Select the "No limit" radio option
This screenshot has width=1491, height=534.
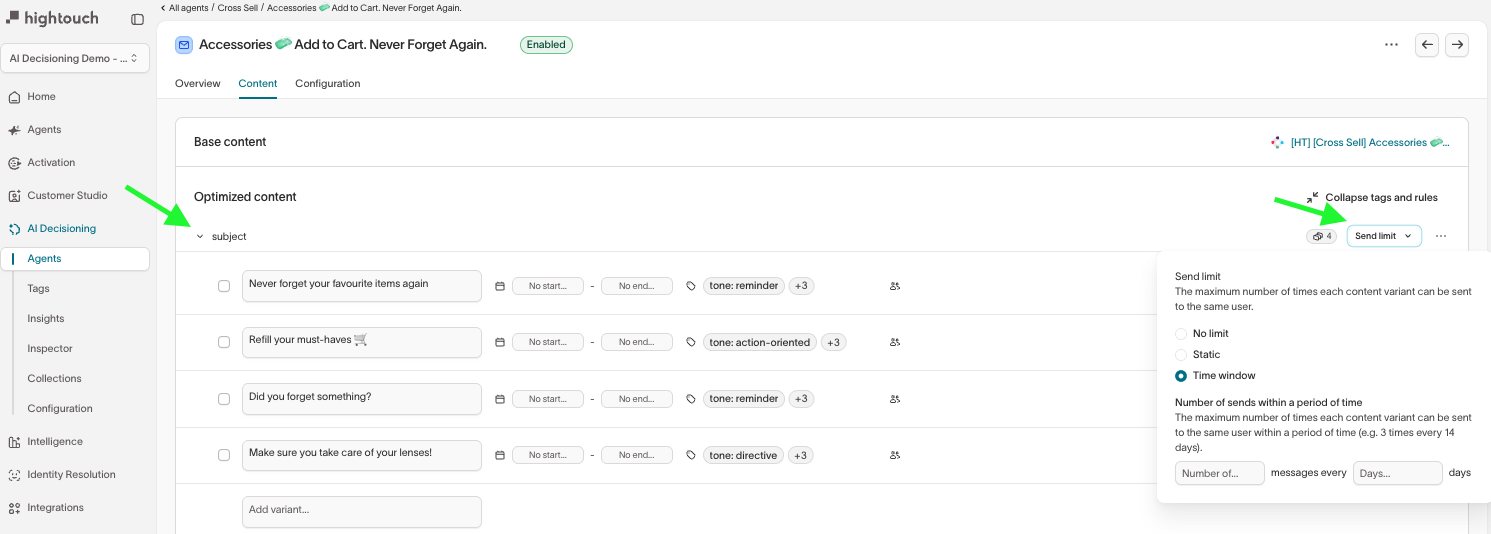click(x=1181, y=334)
